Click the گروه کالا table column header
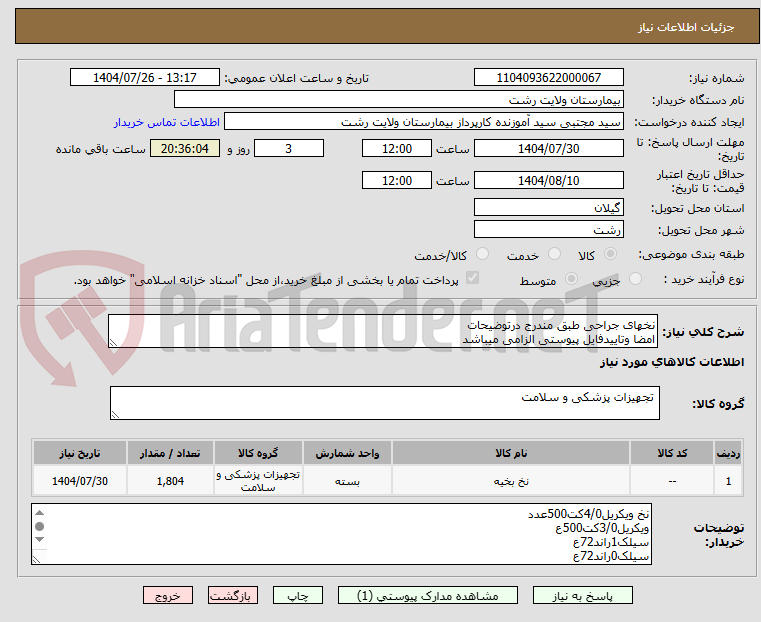 (x=258, y=453)
